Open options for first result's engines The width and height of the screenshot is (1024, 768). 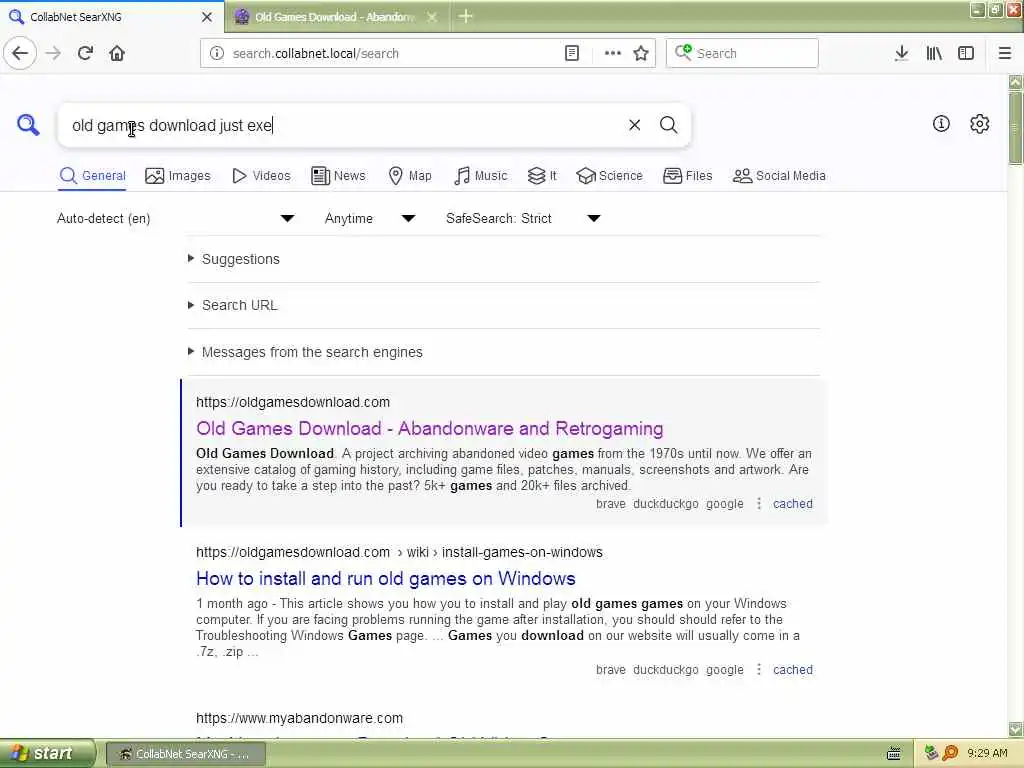[758, 504]
